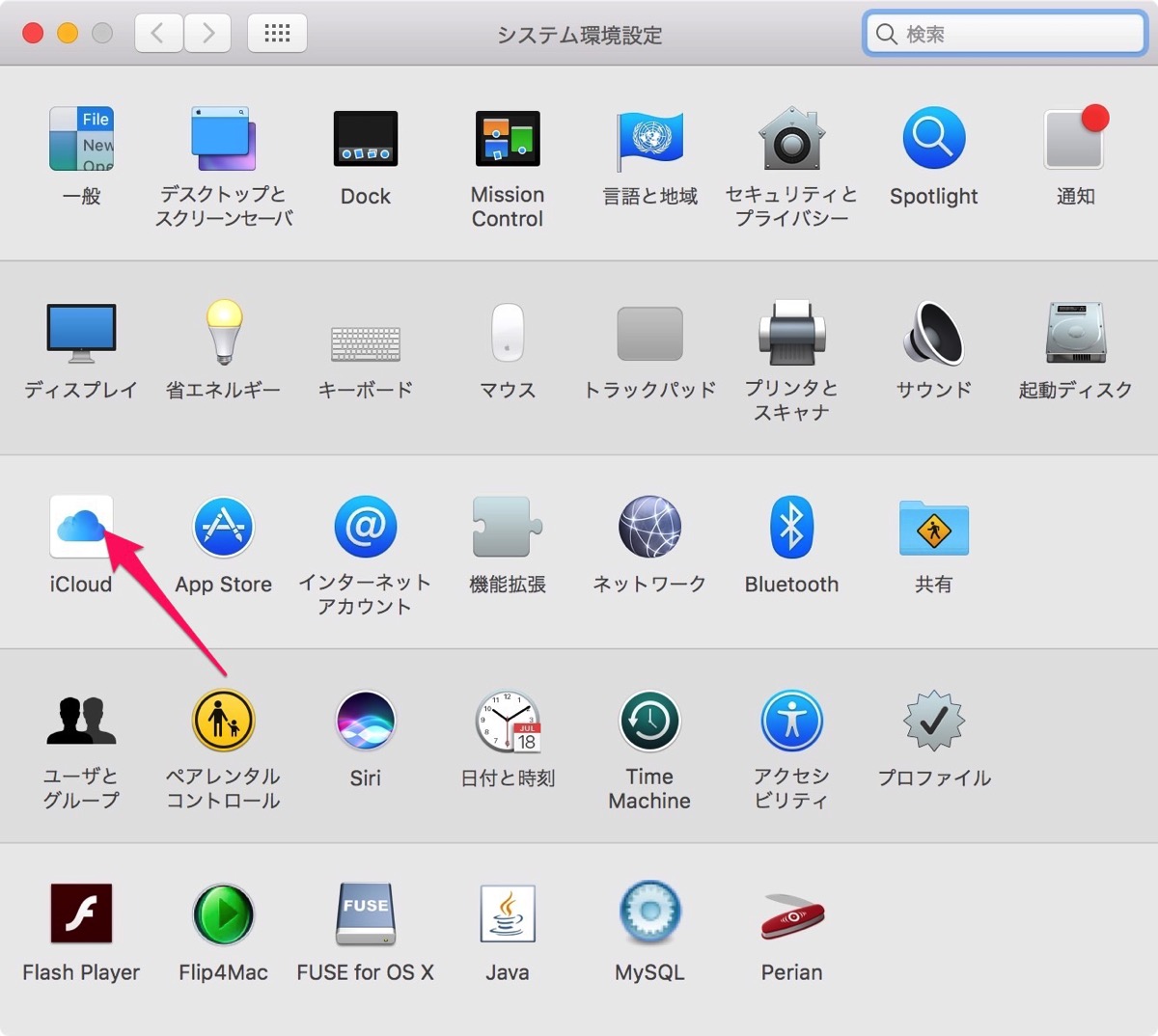The height and width of the screenshot is (1036, 1158).
Task: Open アクセシビリティ accessibility pane
Action: coord(791,722)
